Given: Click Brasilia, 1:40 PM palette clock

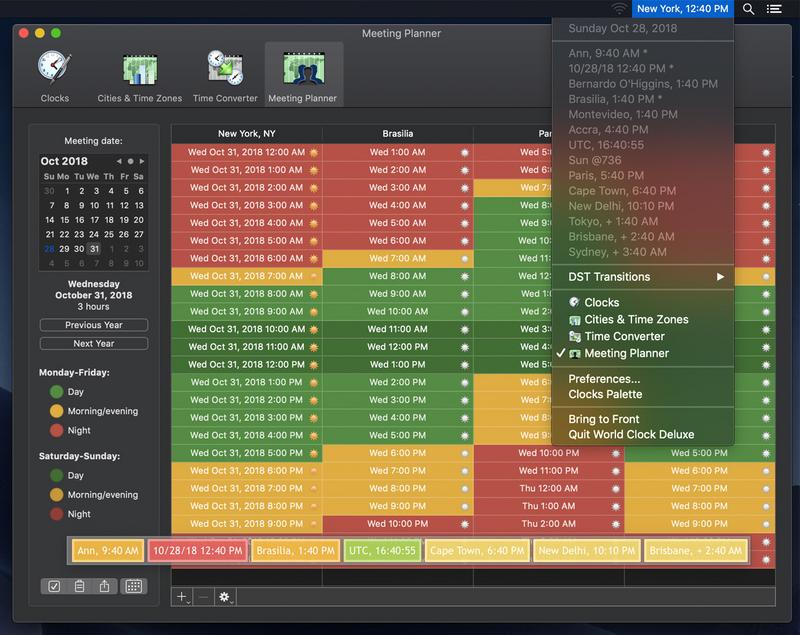Looking at the screenshot, I should 295,551.
